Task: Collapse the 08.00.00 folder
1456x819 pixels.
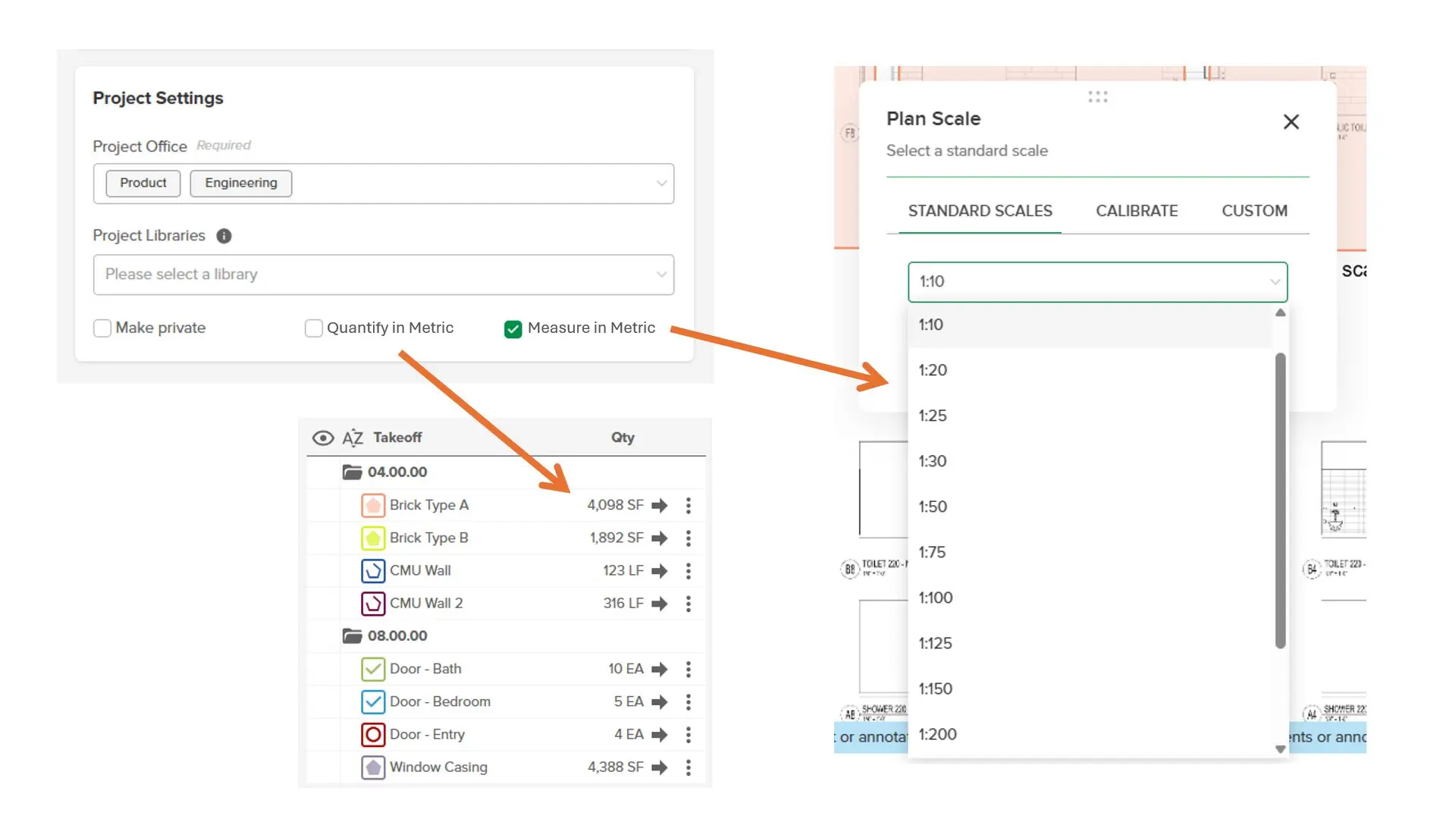Action: point(352,635)
